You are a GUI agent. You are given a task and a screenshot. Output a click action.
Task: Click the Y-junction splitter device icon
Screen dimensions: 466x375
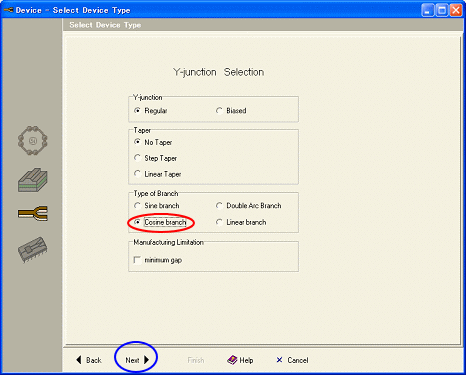33,213
